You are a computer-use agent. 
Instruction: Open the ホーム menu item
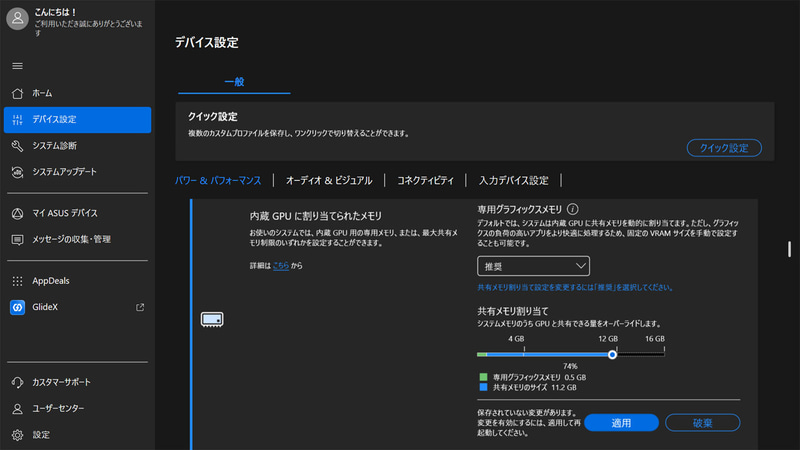(78, 93)
